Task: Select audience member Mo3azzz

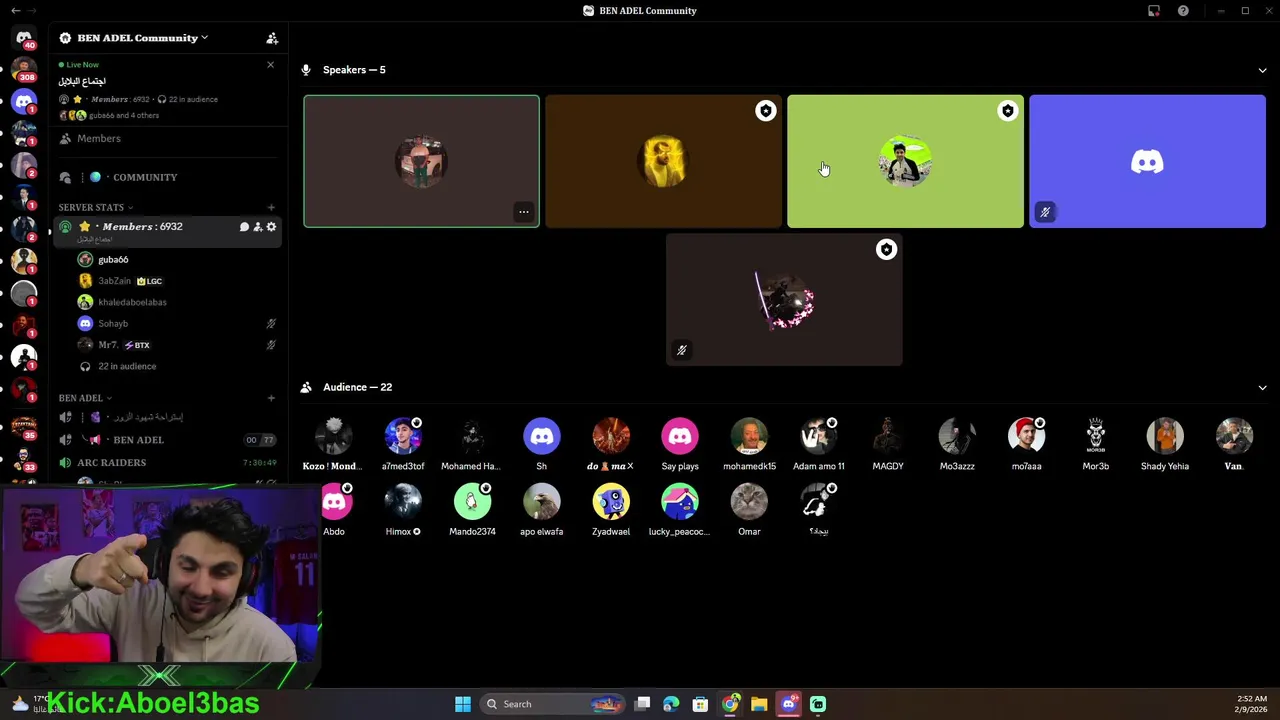Action: click(957, 444)
